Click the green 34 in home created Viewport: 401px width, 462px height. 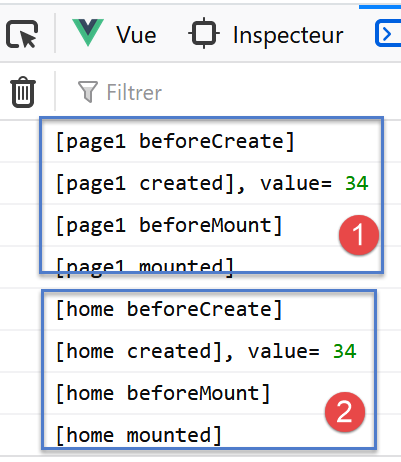tap(344, 351)
